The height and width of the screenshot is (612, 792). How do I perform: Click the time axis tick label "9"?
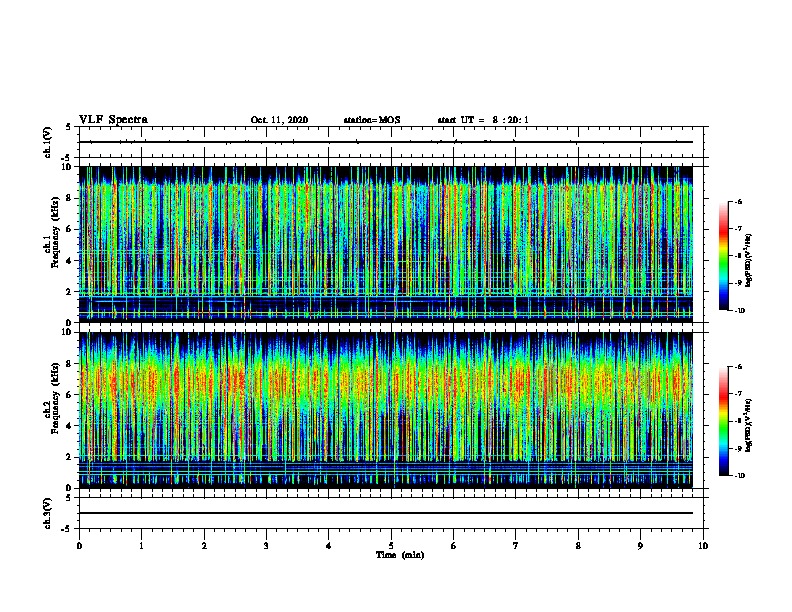[640, 546]
